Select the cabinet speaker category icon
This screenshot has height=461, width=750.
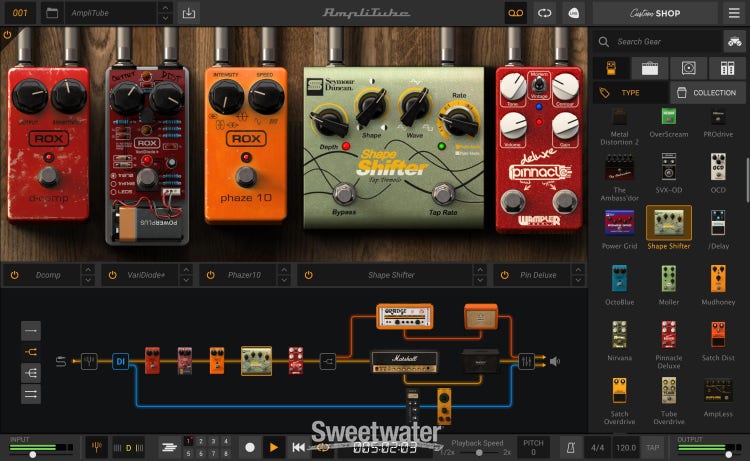coord(686,68)
